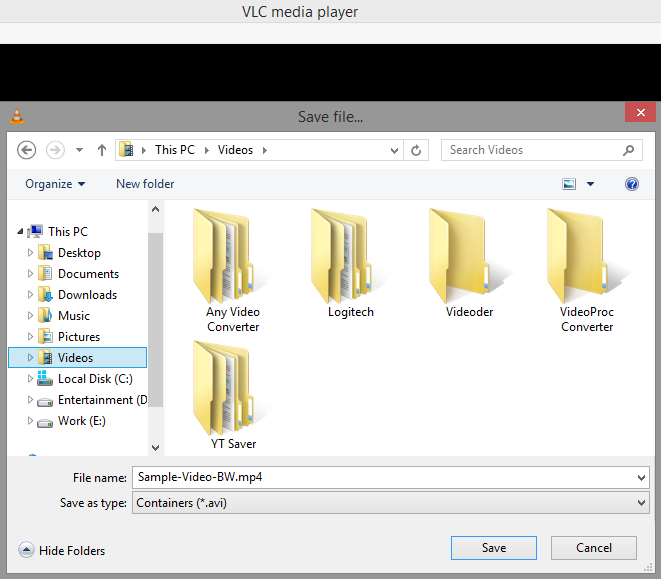The image size is (661, 579).
Task: Expand the Save as type dropdown
Action: (x=641, y=503)
